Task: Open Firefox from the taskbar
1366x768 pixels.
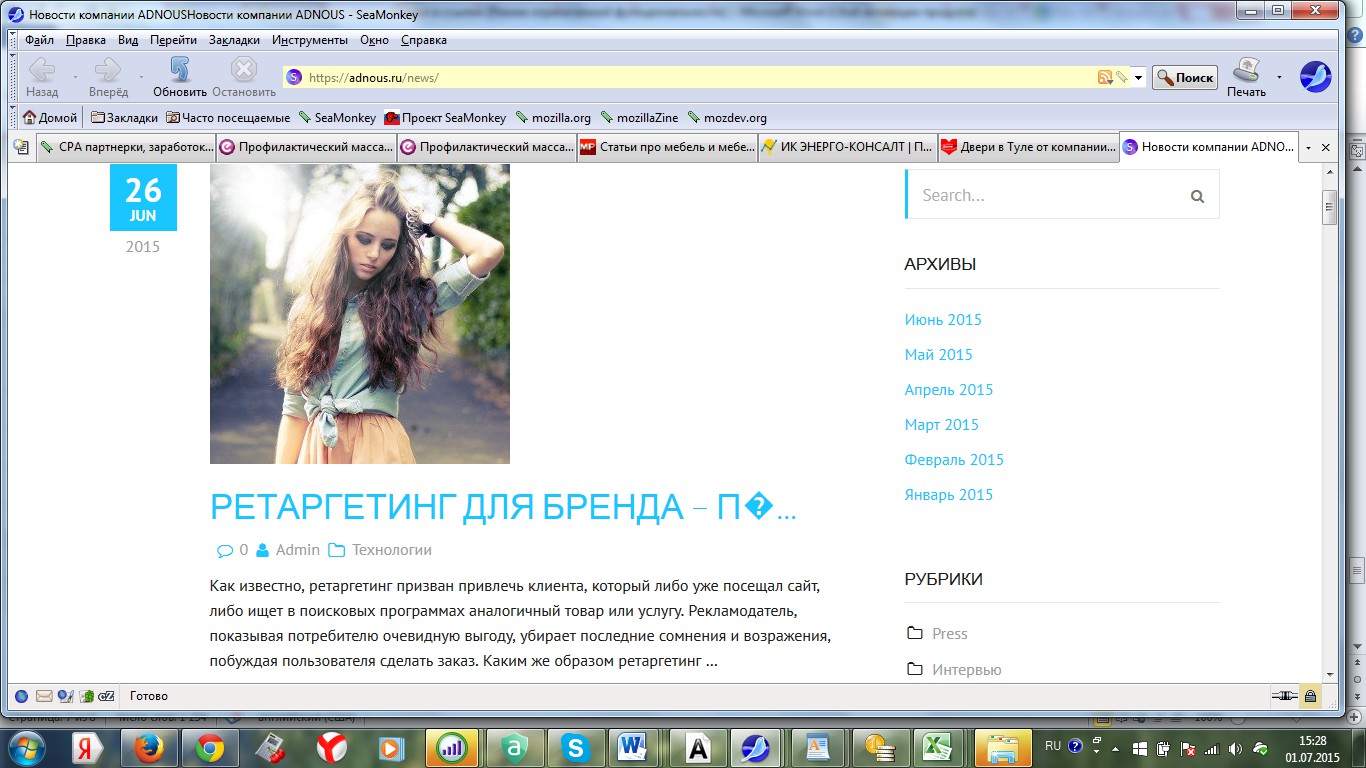Action: 149,747
